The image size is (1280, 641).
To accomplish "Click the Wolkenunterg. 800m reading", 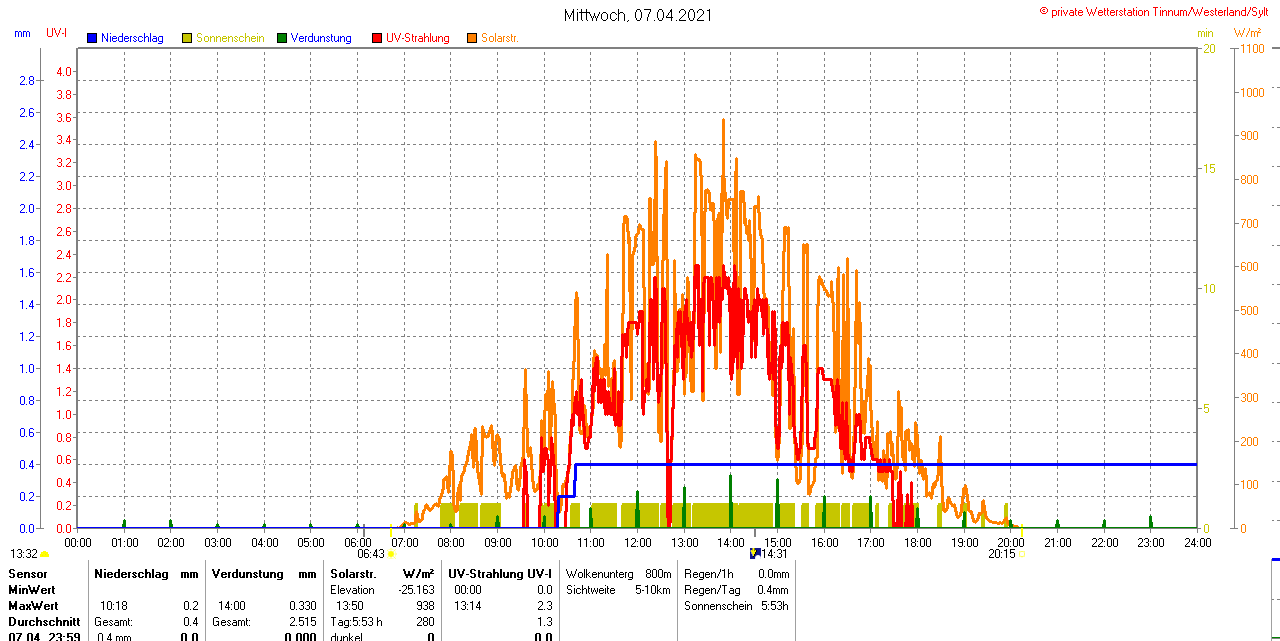I will pos(618,574).
